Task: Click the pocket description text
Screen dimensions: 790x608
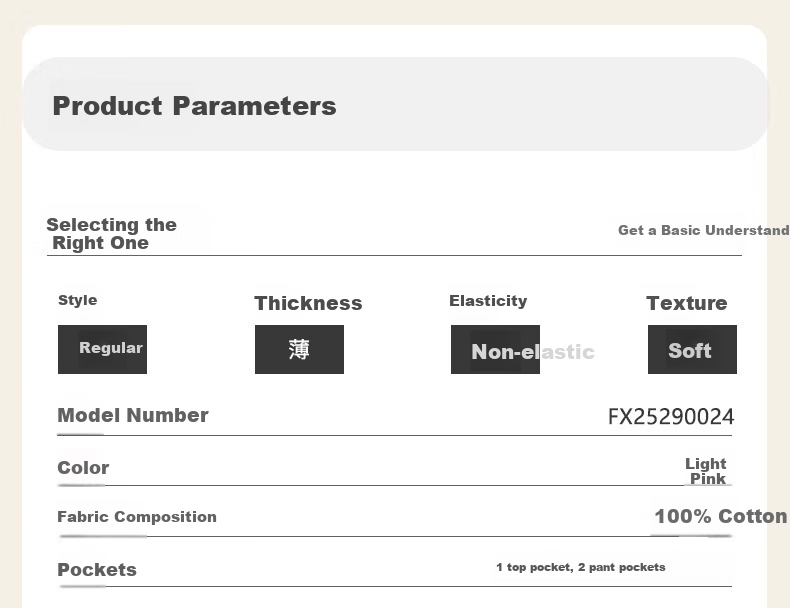Action: (580, 567)
